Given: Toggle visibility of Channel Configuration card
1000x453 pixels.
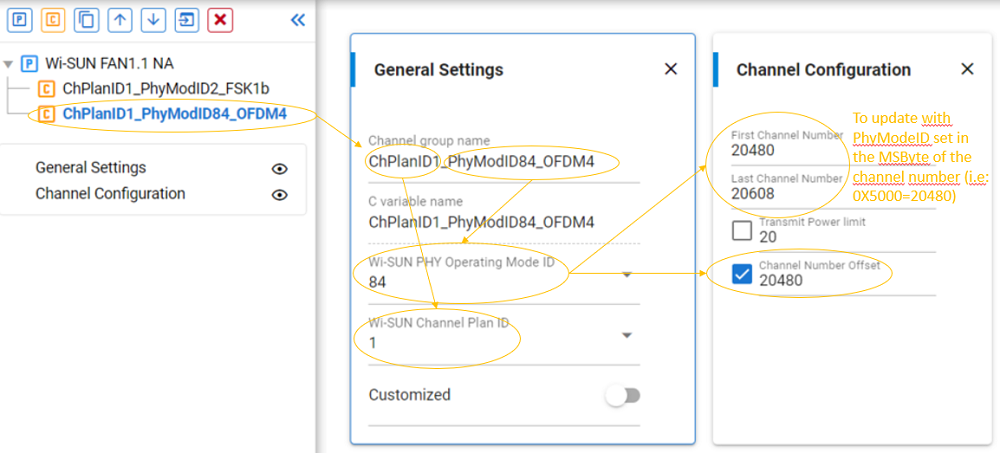Looking at the screenshot, I should (279, 195).
